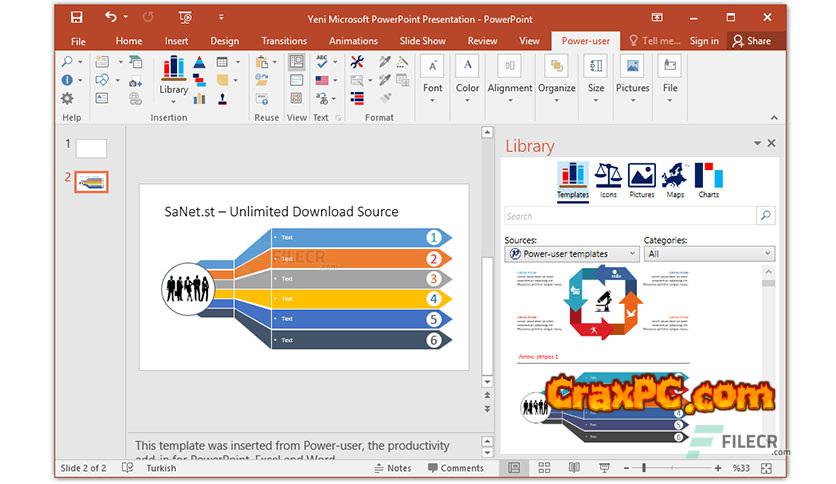Click the settings gear icon in Help group
Image resolution: width=836 pixels, height=484 pixels.
[67, 98]
